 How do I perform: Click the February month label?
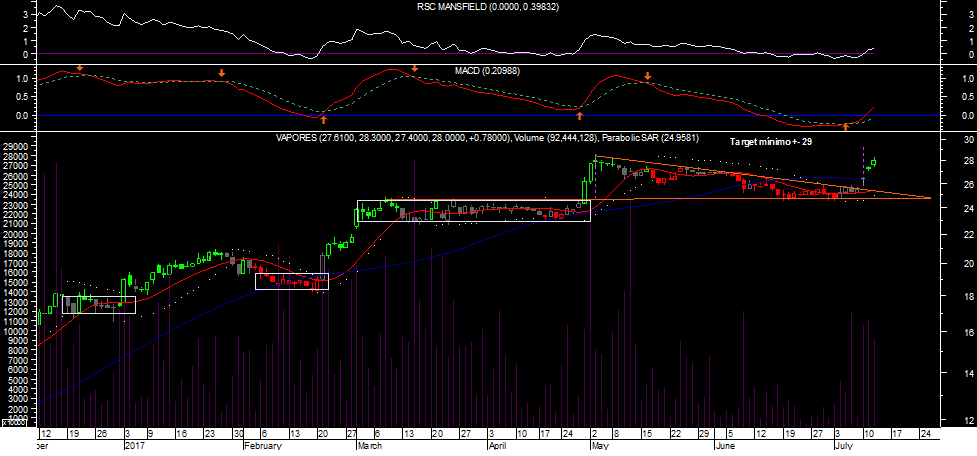coord(264,446)
